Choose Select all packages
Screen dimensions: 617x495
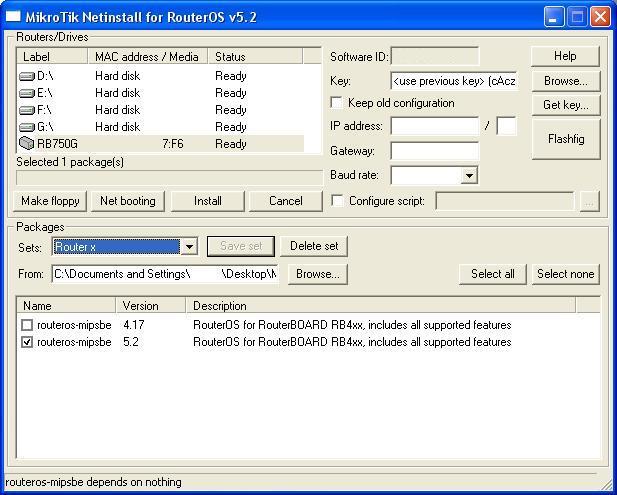[493, 274]
